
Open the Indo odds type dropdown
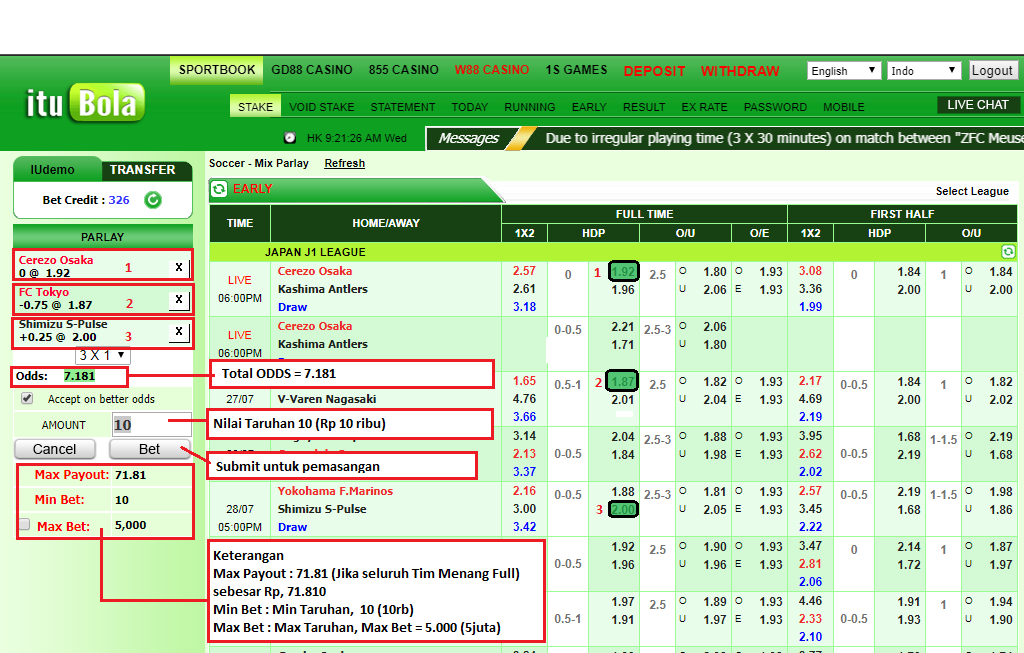click(x=923, y=71)
